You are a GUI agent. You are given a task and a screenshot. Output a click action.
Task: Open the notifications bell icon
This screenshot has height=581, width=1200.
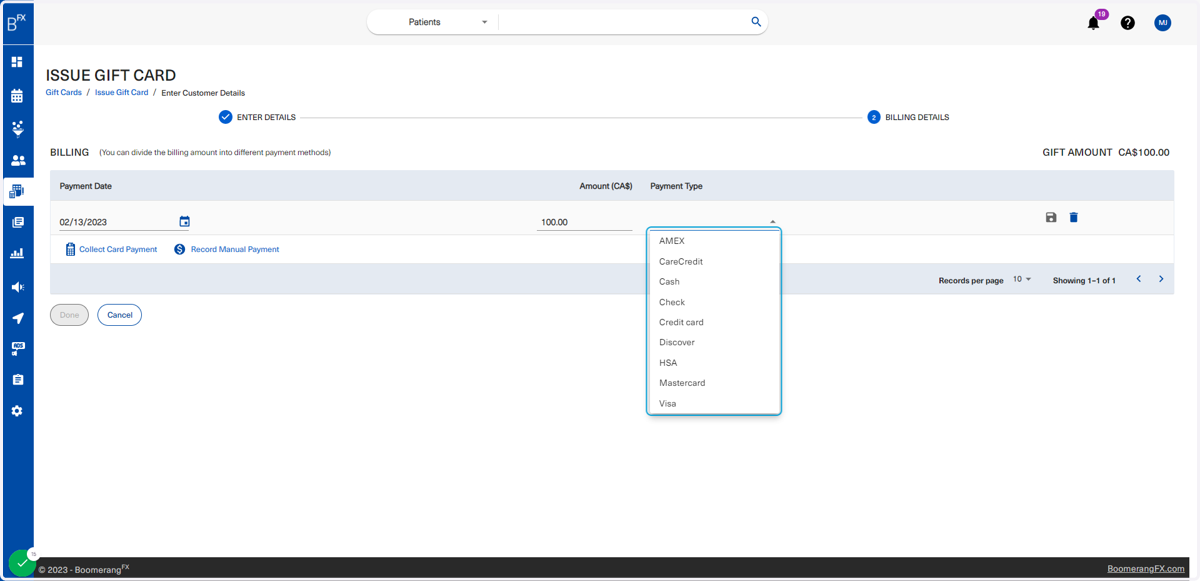[x=1093, y=23]
